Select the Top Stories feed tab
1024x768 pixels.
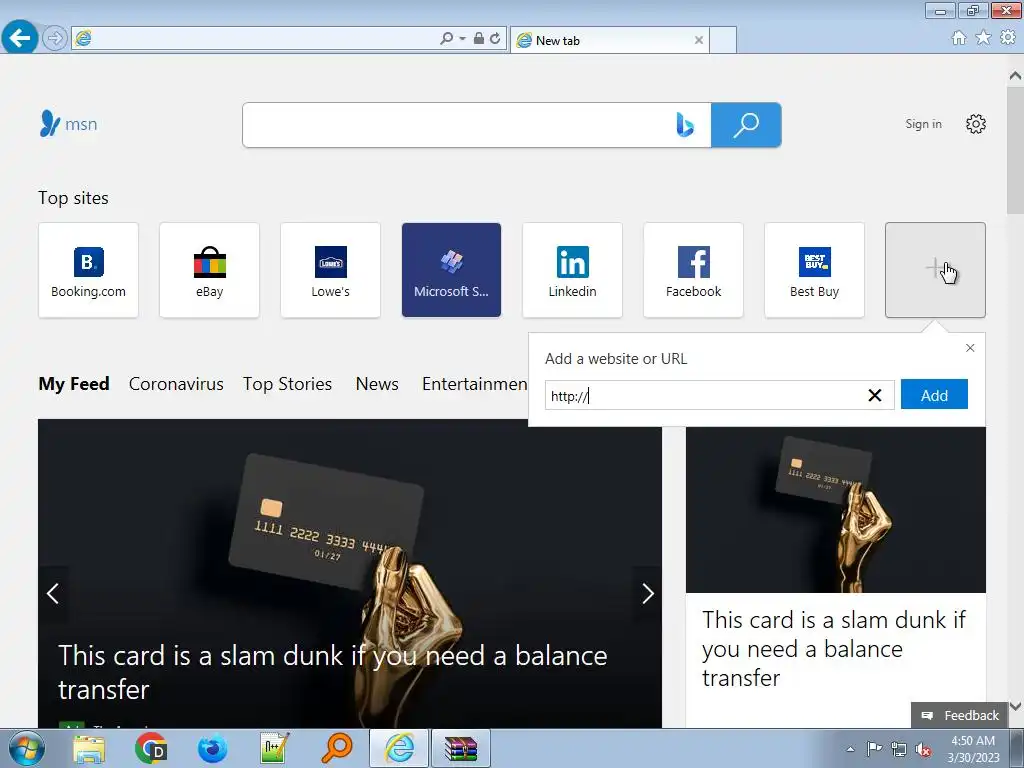click(x=287, y=384)
